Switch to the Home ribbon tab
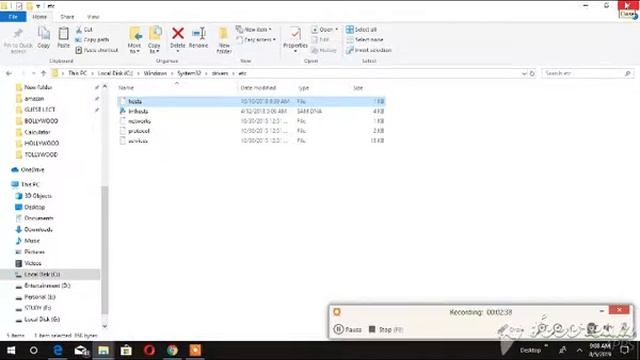 coord(40,17)
